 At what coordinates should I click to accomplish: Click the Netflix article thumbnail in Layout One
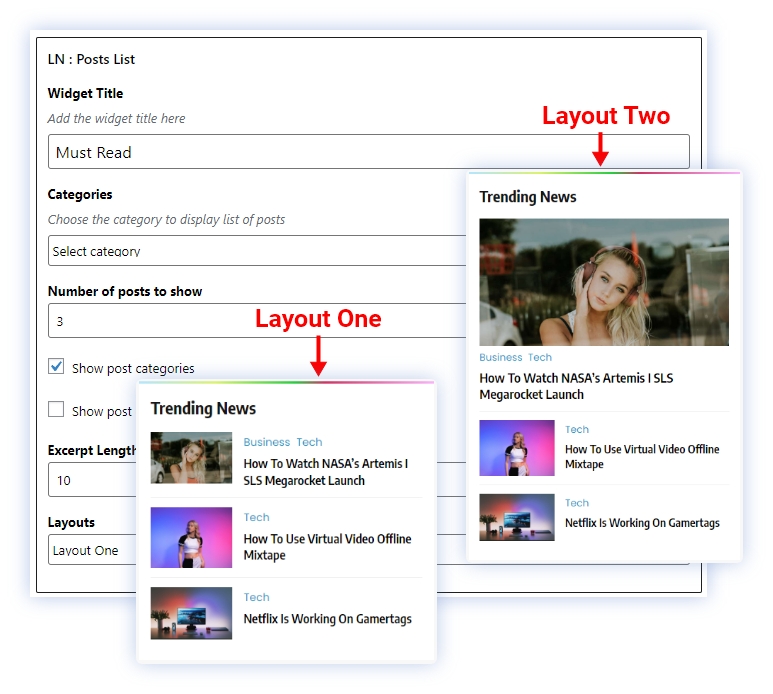click(x=191, y=612)
